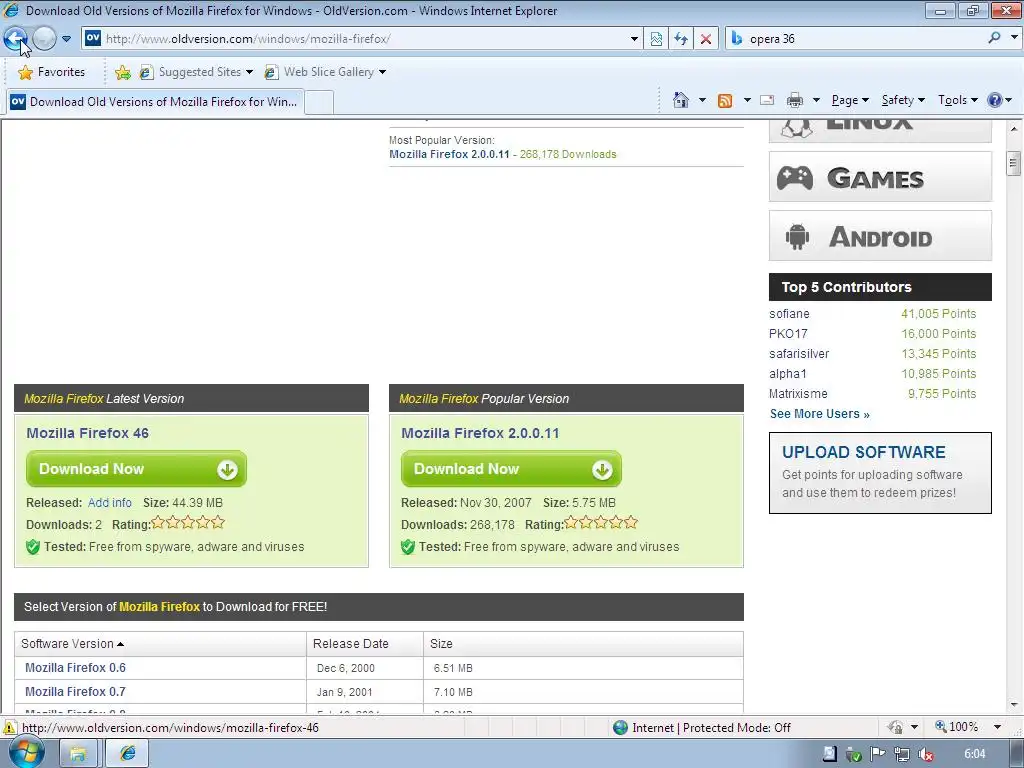This screenshot has height=768, width=1024.
Task: Expand the Feeds dropdown arrow
Action: pyautogui.click(x=747, y=100)
